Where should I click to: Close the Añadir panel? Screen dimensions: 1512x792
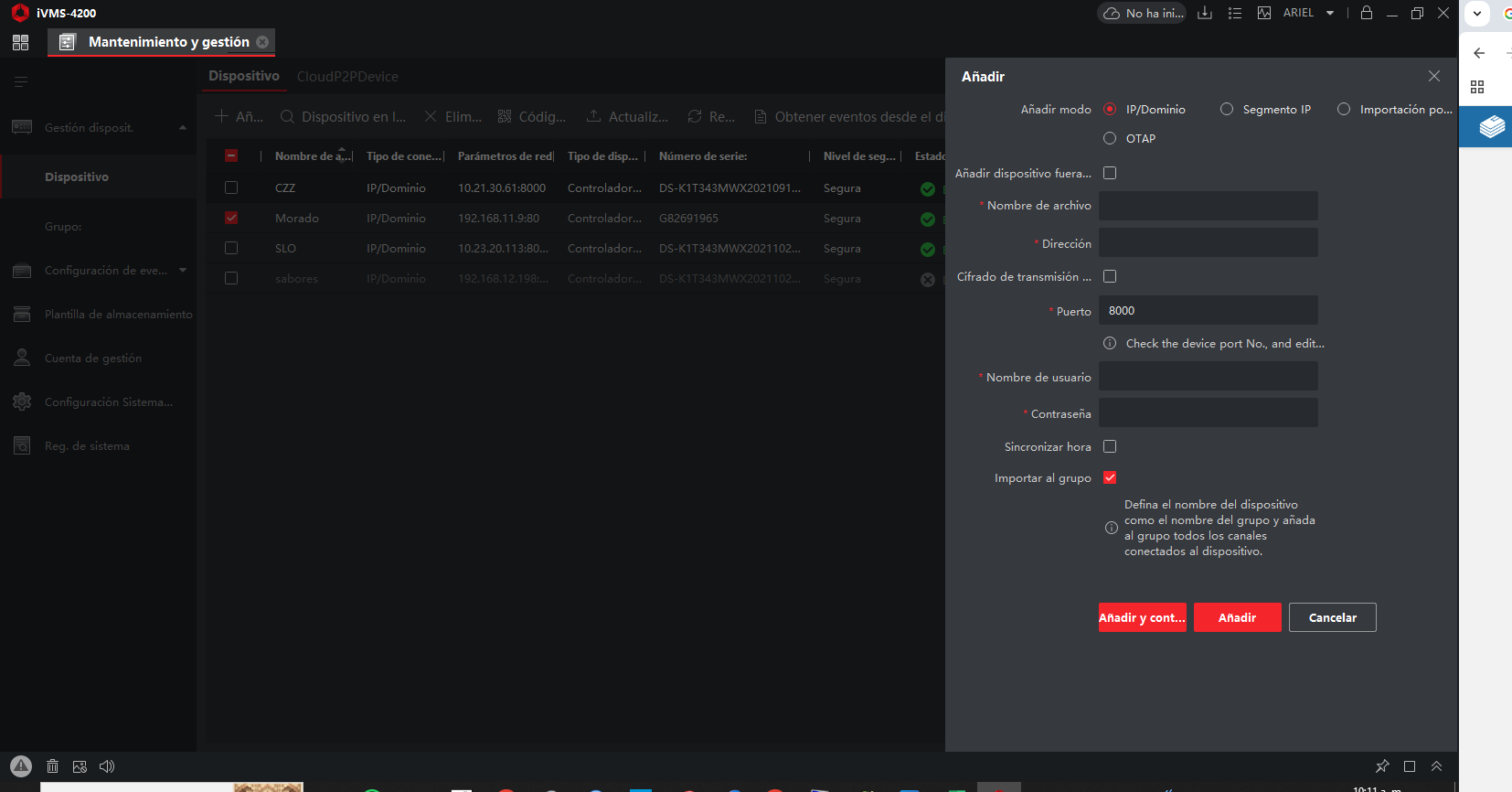(x=1433, y=76)
